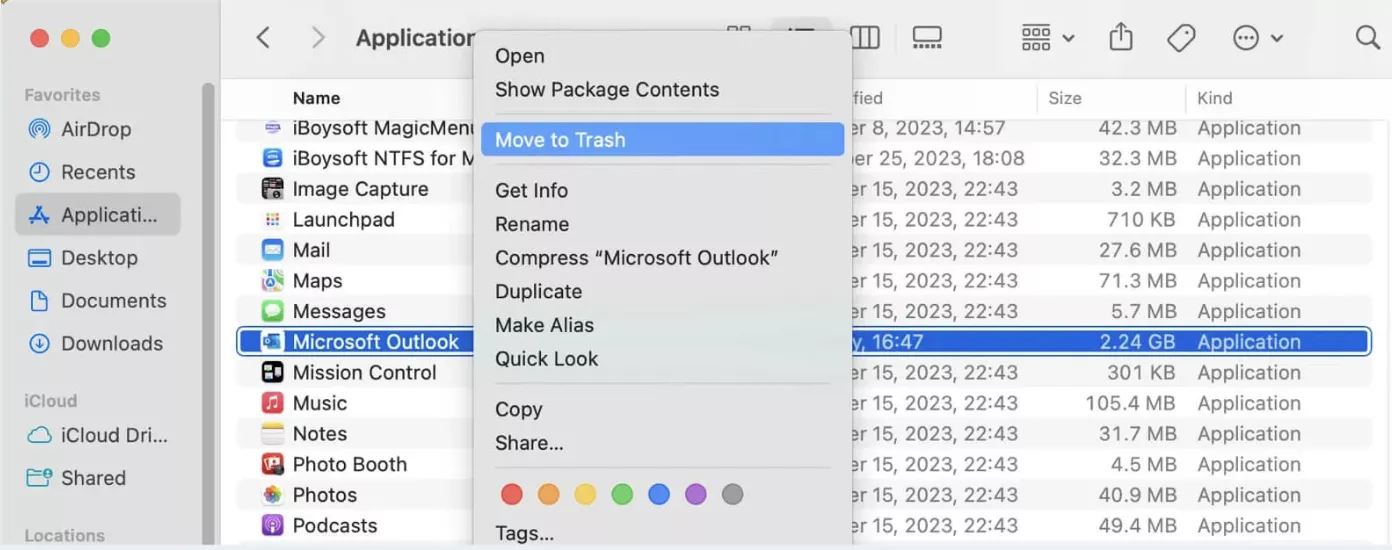Image resolution: width=1392 pixels, height=550 pixels.
Task: Open Downloads folder in the sidebar
Action: (x=111, y=343)
